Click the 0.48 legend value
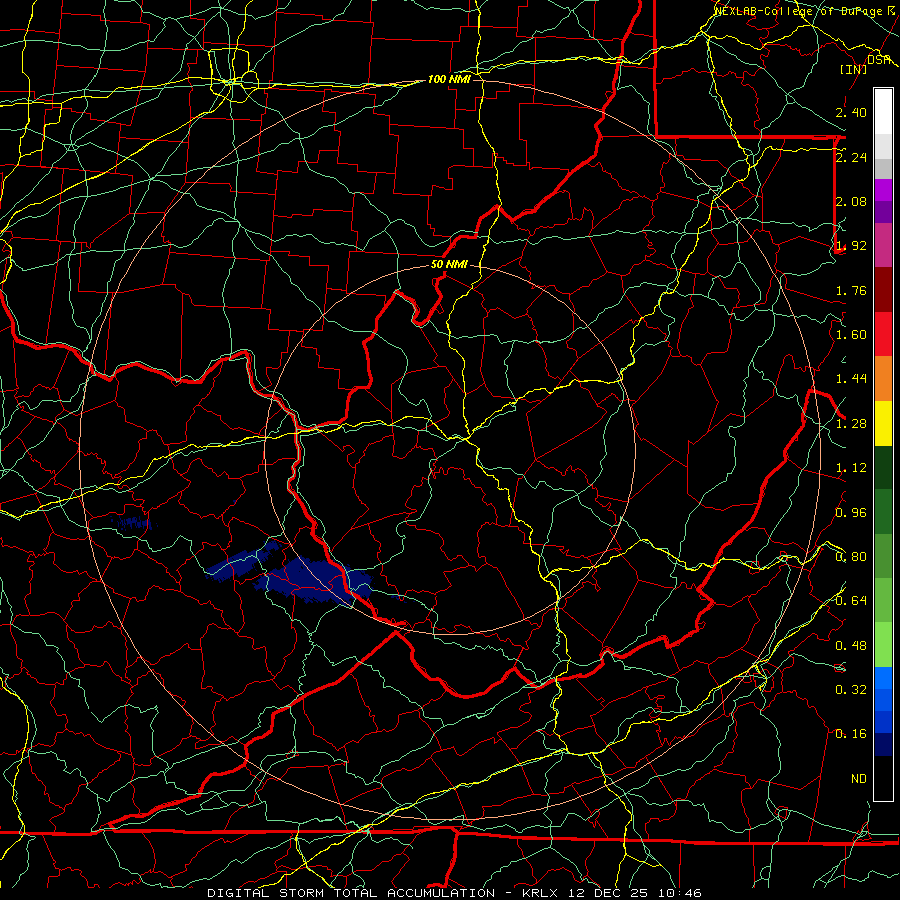Image resolution: width=900 pixels, height=900 pixels. 851,646
